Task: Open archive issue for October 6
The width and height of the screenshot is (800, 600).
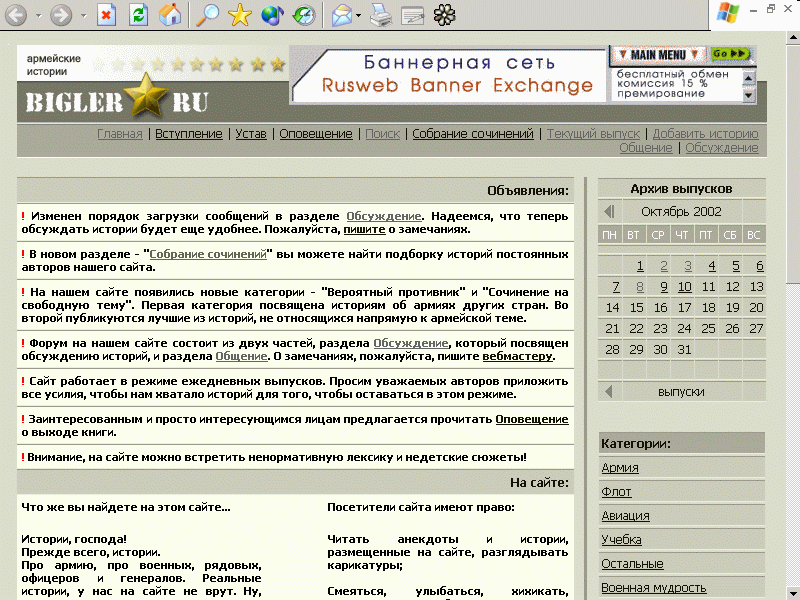Action: pos(760,266)
